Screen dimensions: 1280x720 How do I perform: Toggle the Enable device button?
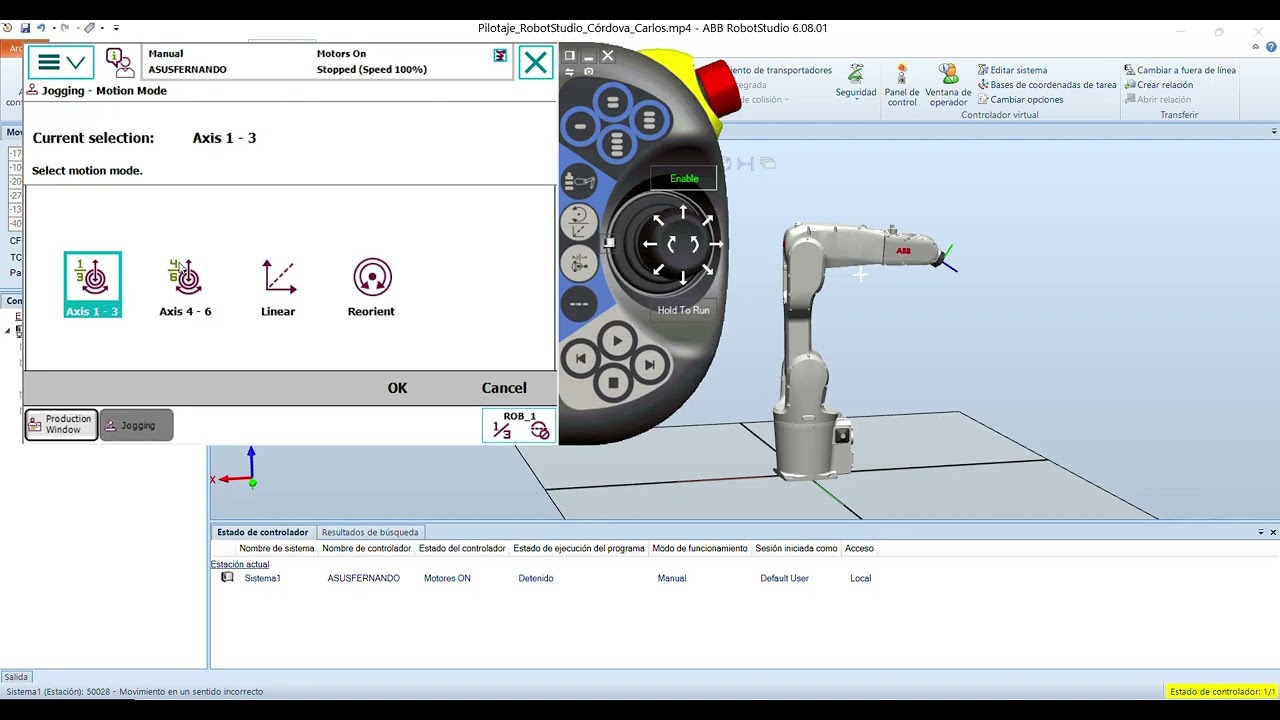pos(684,179)
